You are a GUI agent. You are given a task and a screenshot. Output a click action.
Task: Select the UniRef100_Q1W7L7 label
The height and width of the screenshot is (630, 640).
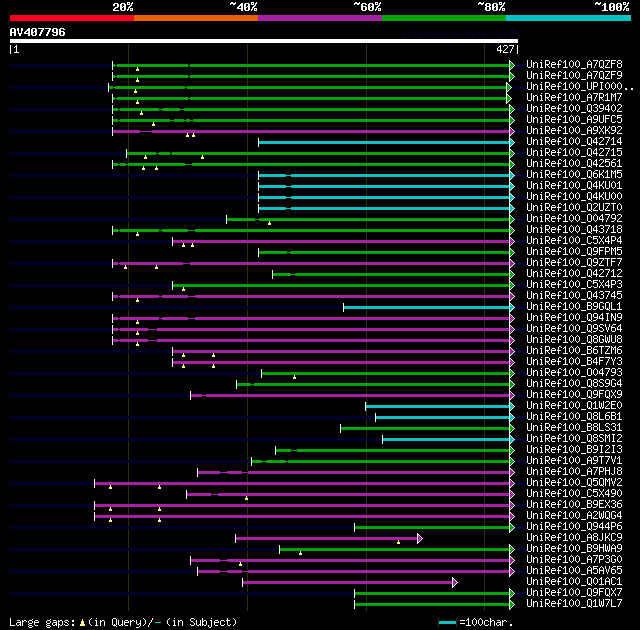click(x=574, y=604)
